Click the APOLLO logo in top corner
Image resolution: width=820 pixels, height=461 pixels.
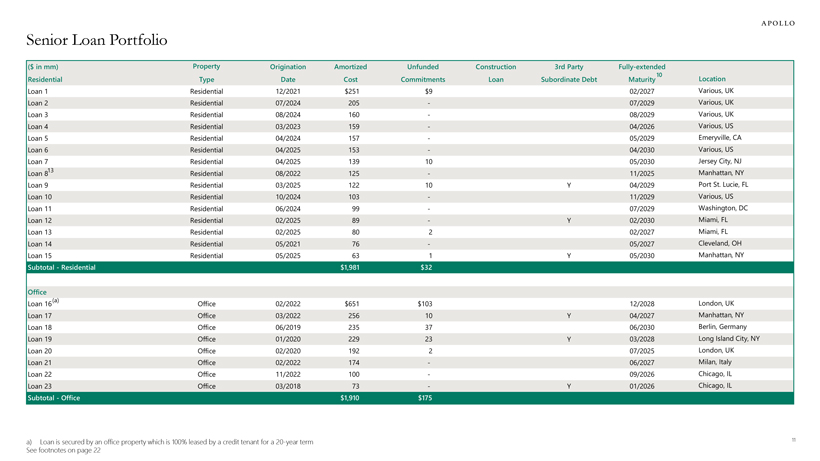(778, 23)
